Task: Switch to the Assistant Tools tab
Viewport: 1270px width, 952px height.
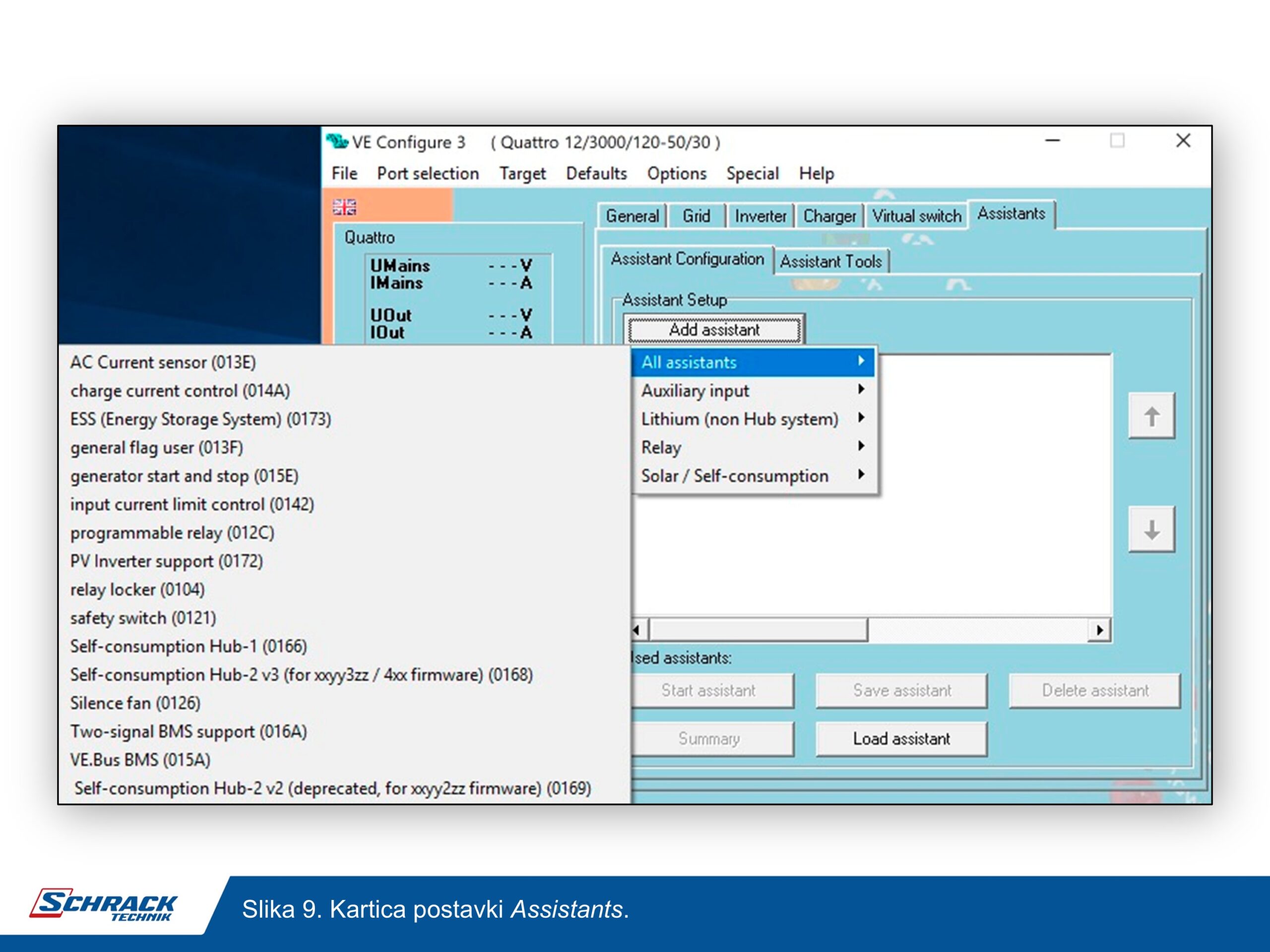Action: (830, 262)
